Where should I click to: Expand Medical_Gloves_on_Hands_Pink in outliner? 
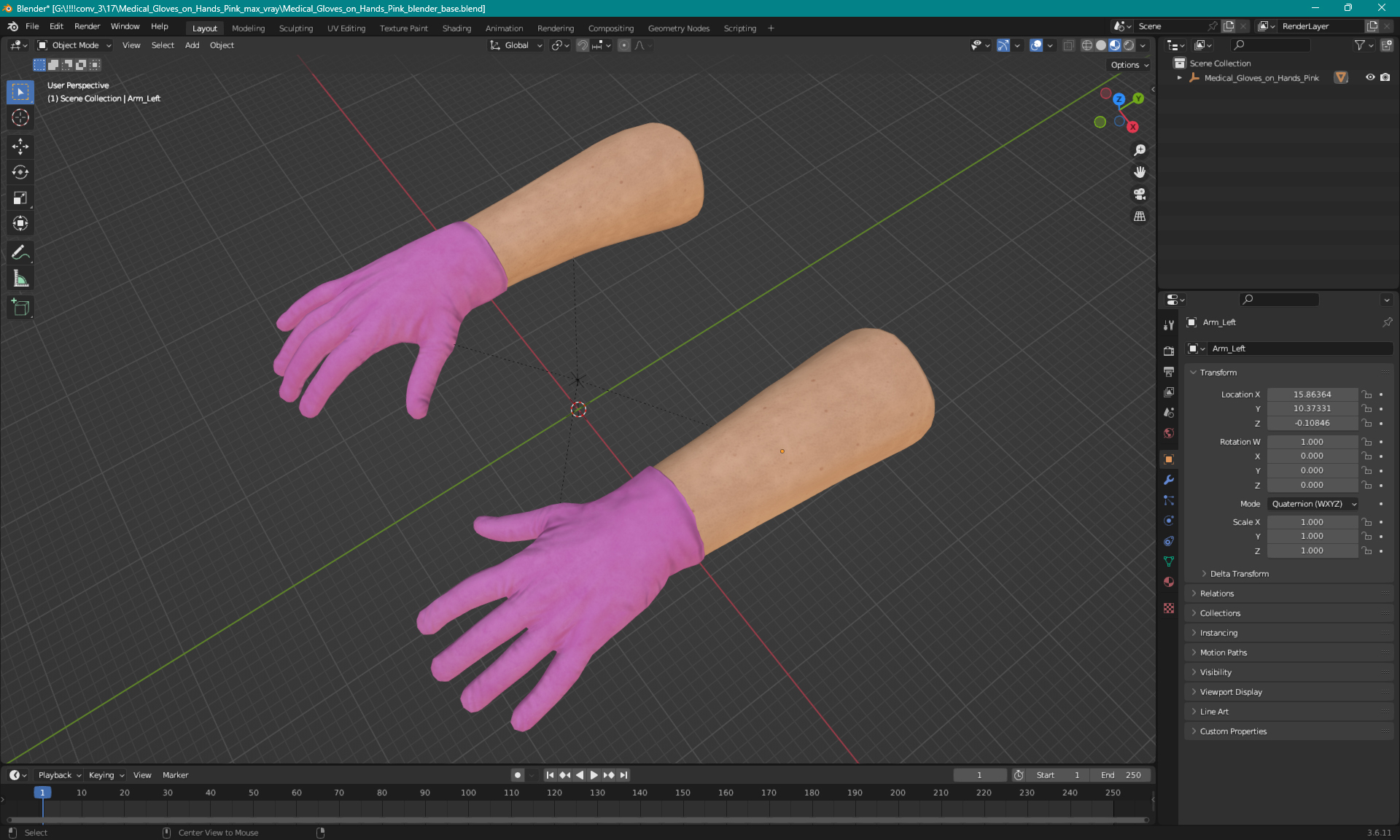click(x=1179, y=77)
